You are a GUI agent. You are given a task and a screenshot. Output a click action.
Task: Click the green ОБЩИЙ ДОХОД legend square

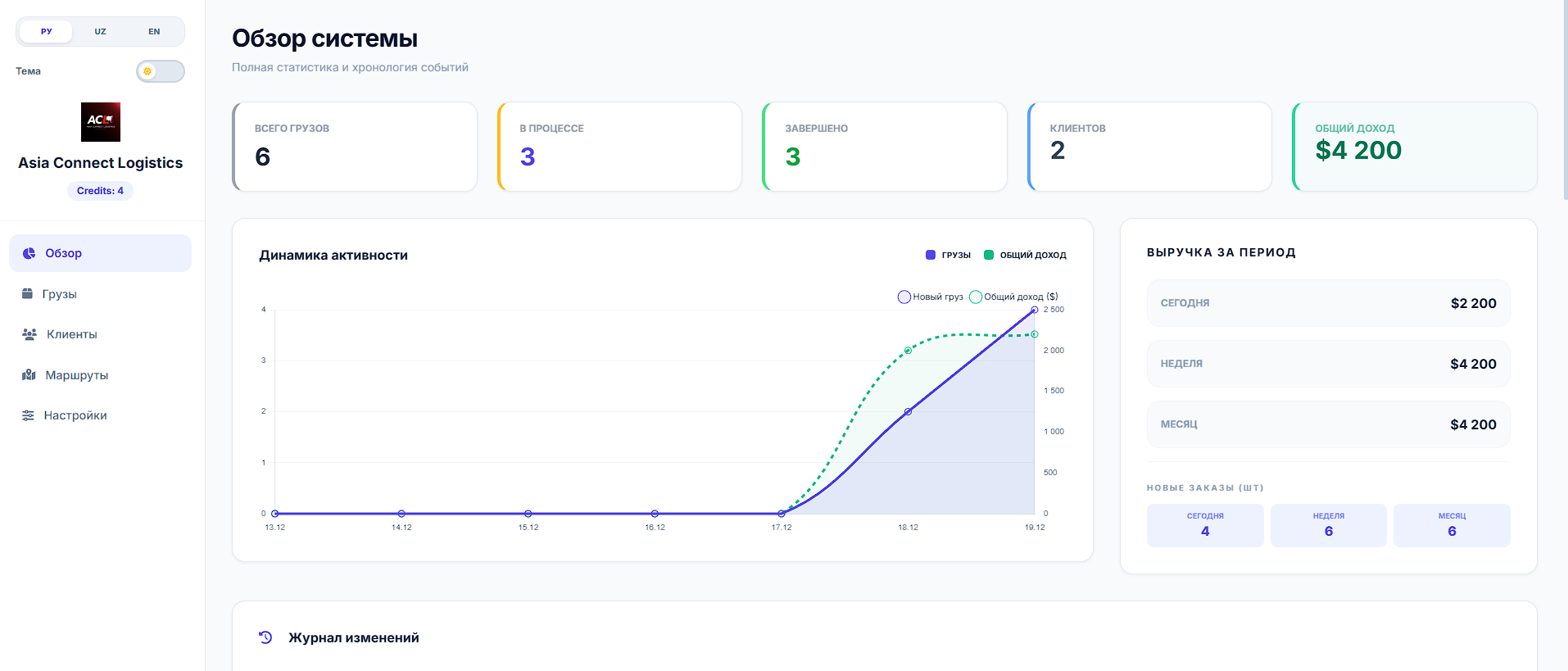click(x=989, y=255)
